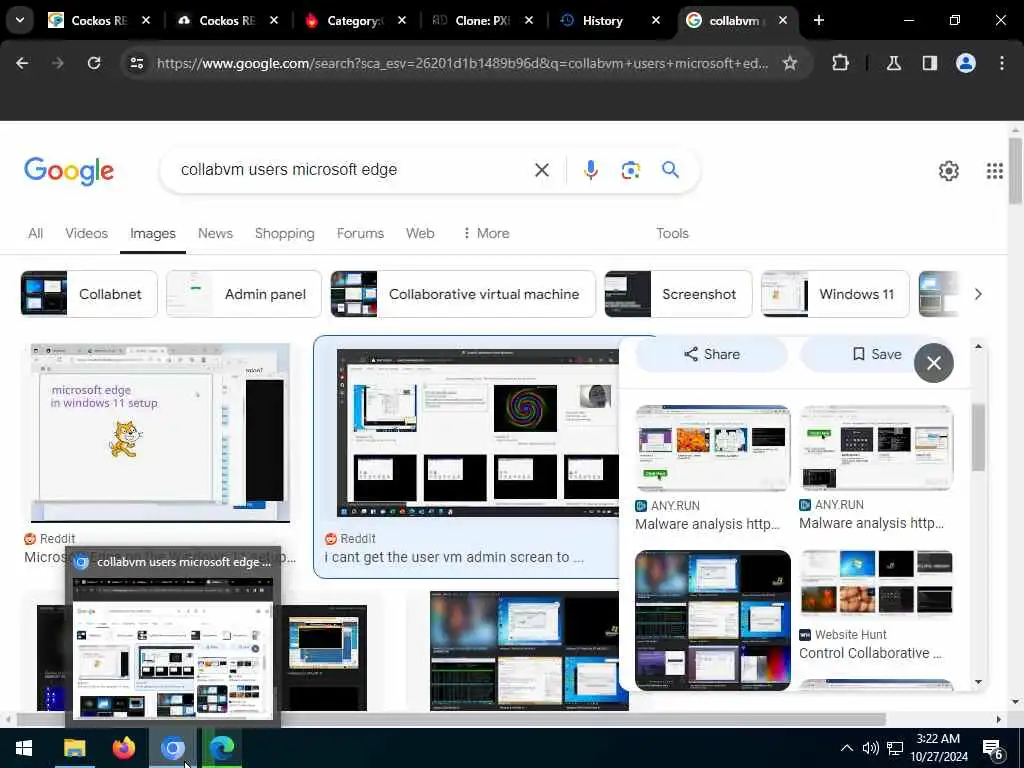Switch to News search results
This screenshot has height=768, width=1024.
tap(215, 233)
